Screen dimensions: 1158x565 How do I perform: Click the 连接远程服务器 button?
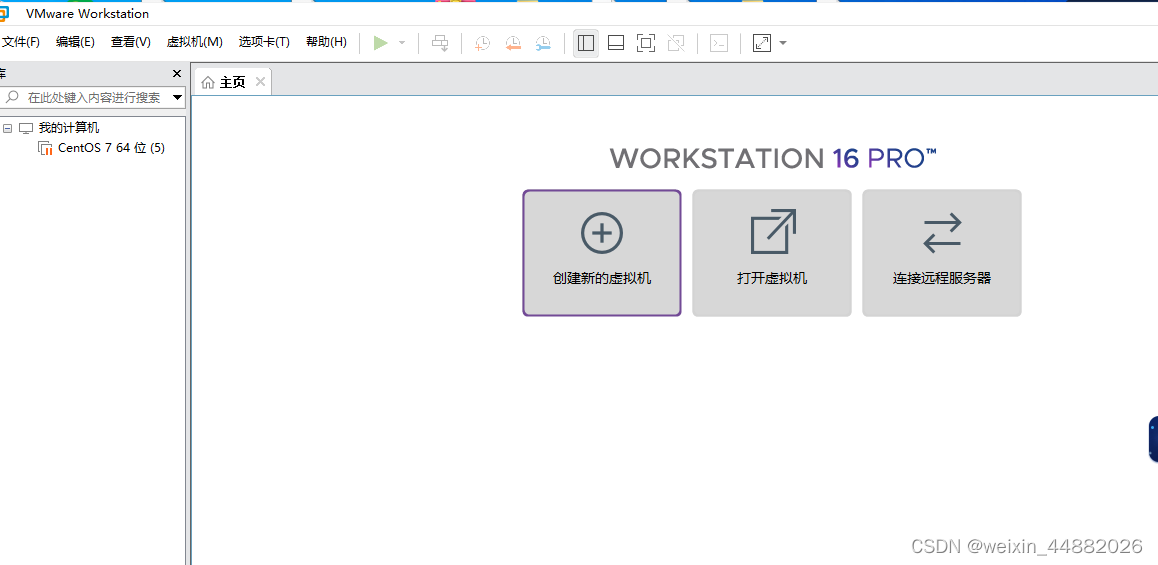[942, 253]
